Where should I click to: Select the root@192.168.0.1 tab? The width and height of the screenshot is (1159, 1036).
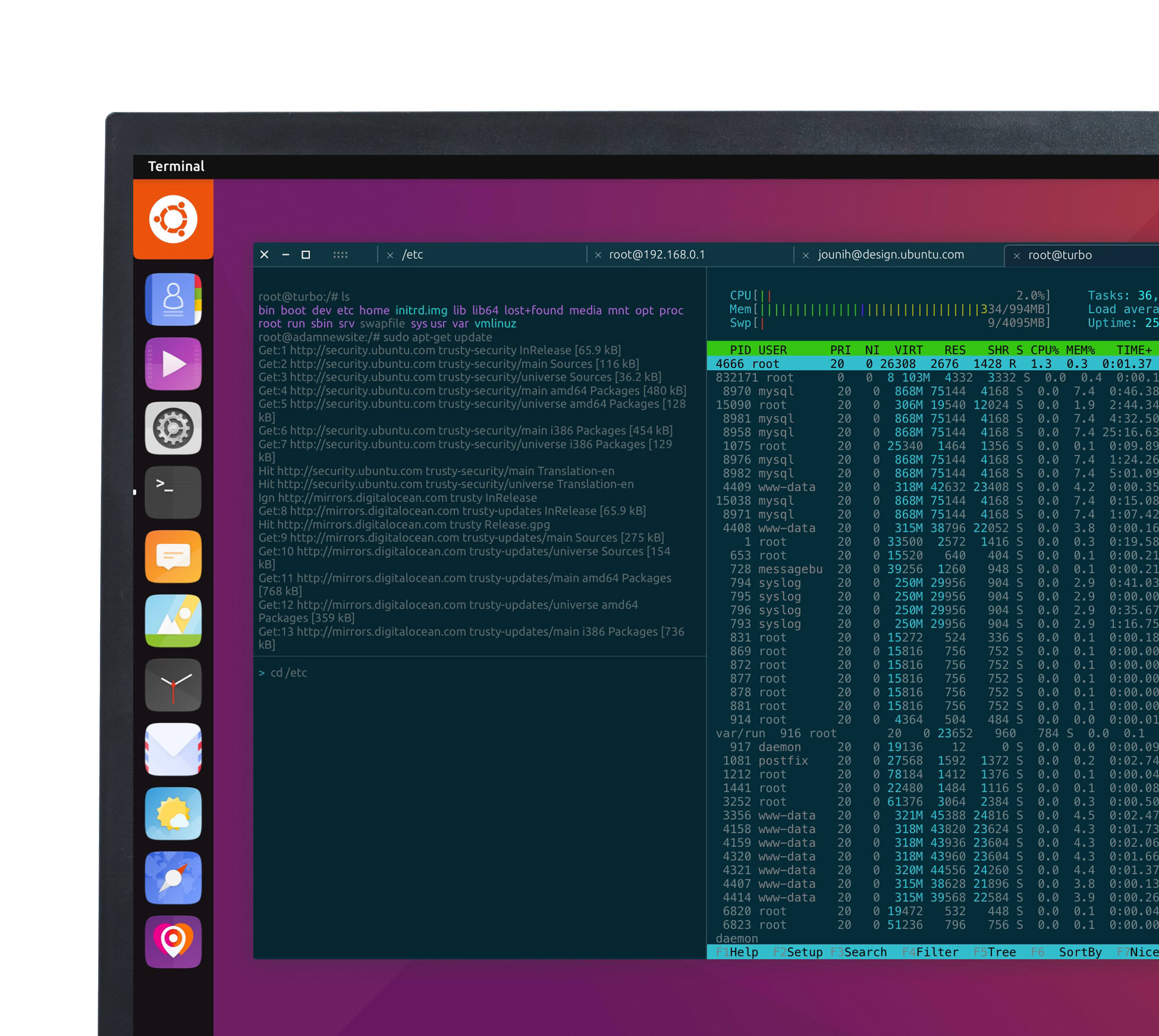coord(656,255)
